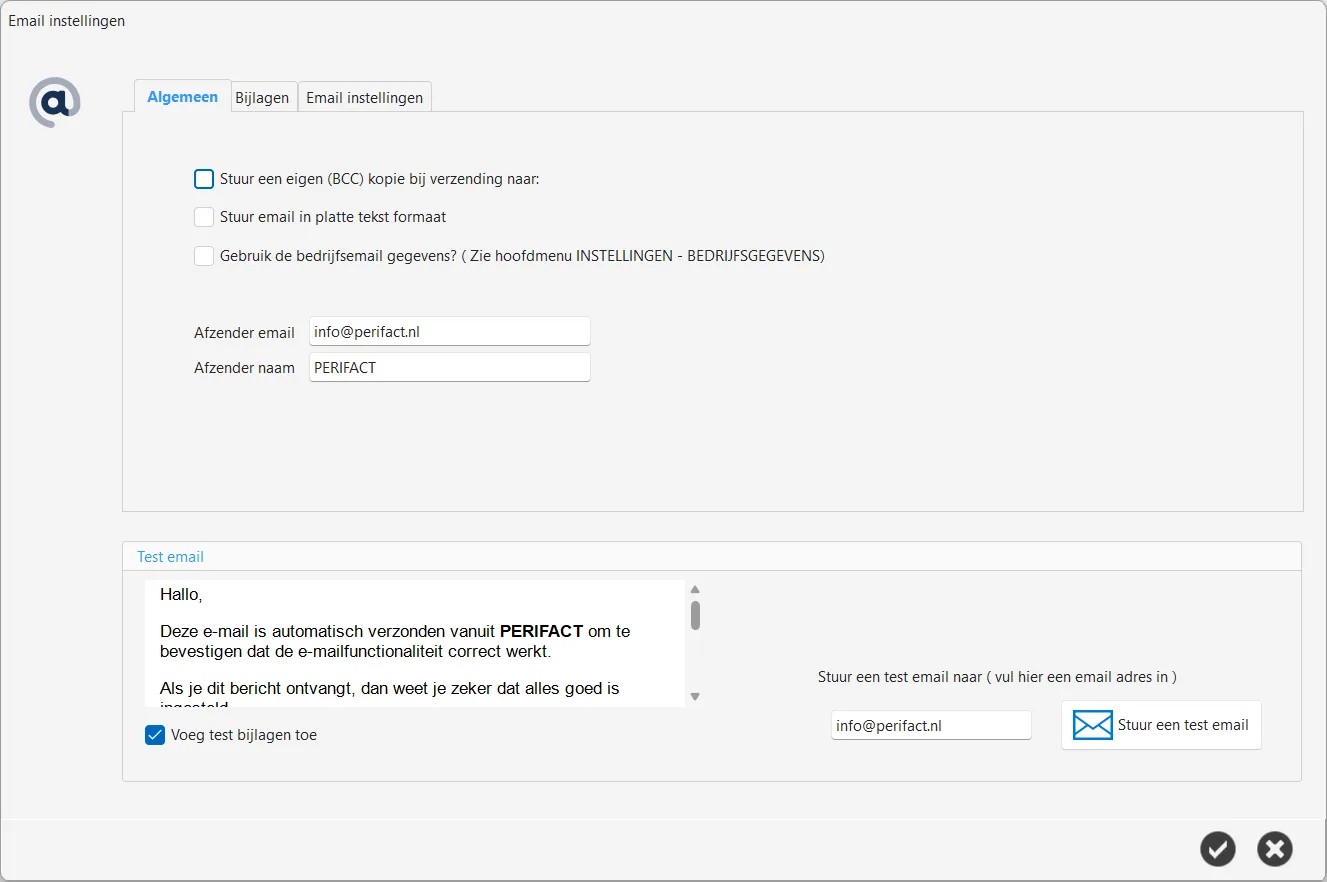Click the 'Afzender naam' label
Image resolution: width=1327 pixels, height=882 pixels.
click(244, 368)
